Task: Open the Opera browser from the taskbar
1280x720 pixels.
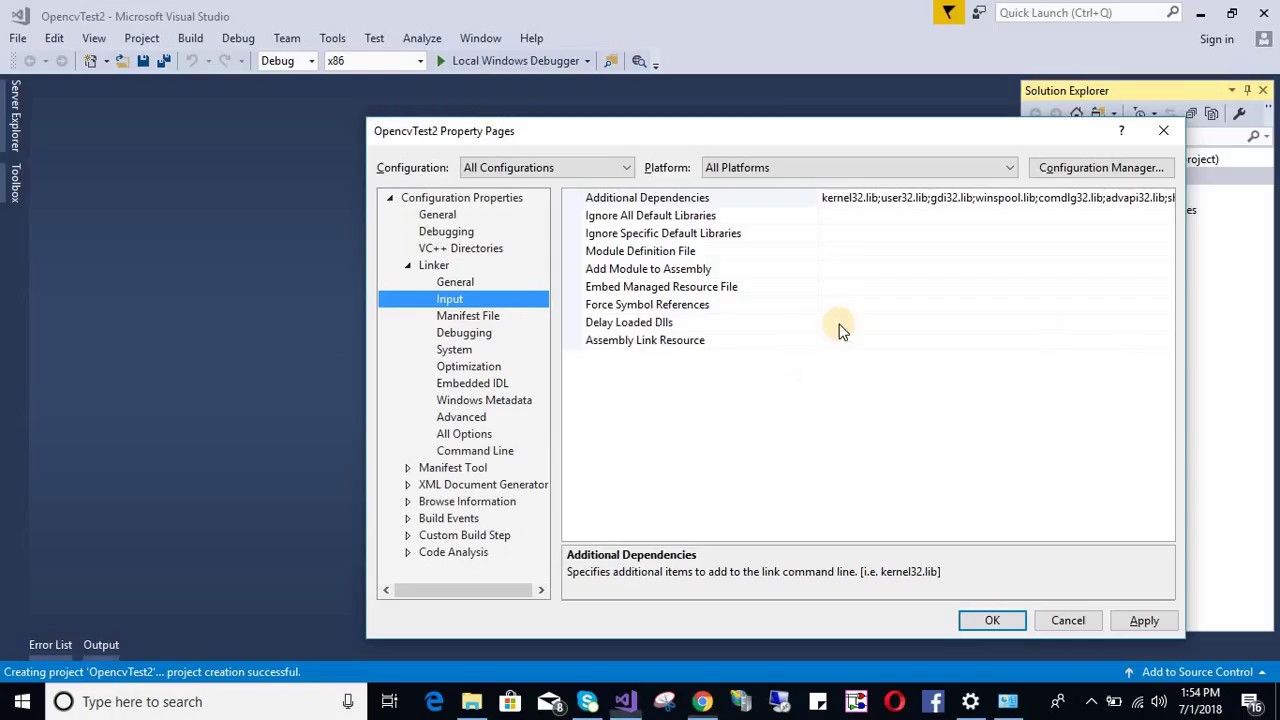Action: point(894,701)
